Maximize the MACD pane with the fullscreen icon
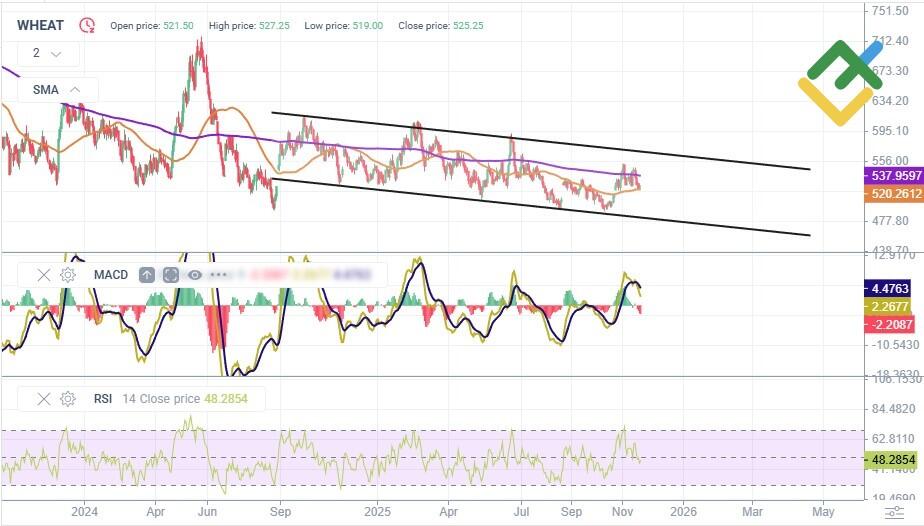The width and height of the screenshot is (924, 526). [x=170, y=275]
